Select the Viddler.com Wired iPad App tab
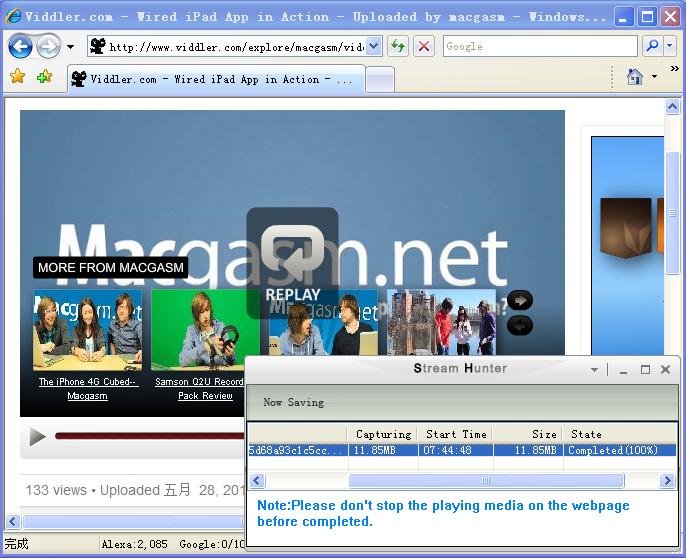Viewport: 686px width, 558px height. [x=216, y=79]
